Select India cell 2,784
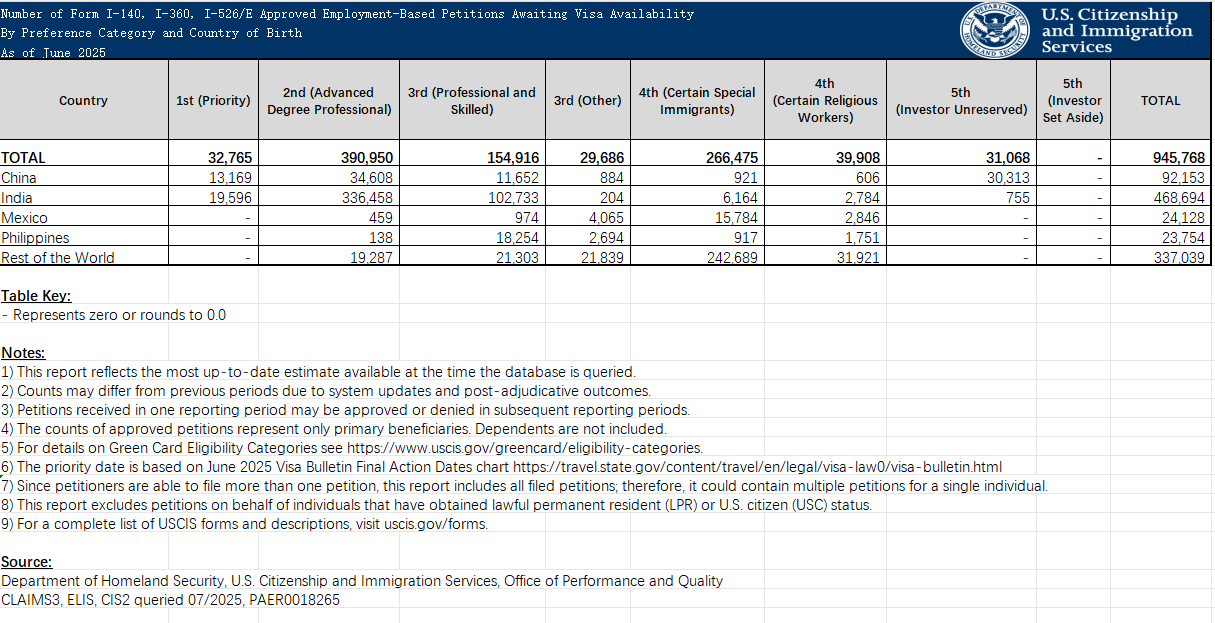 pos(825,198)
